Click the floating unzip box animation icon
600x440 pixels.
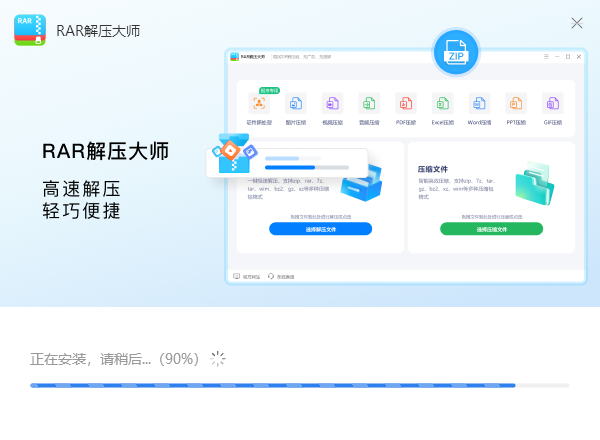pyautogui.click(x=234, y=154)
